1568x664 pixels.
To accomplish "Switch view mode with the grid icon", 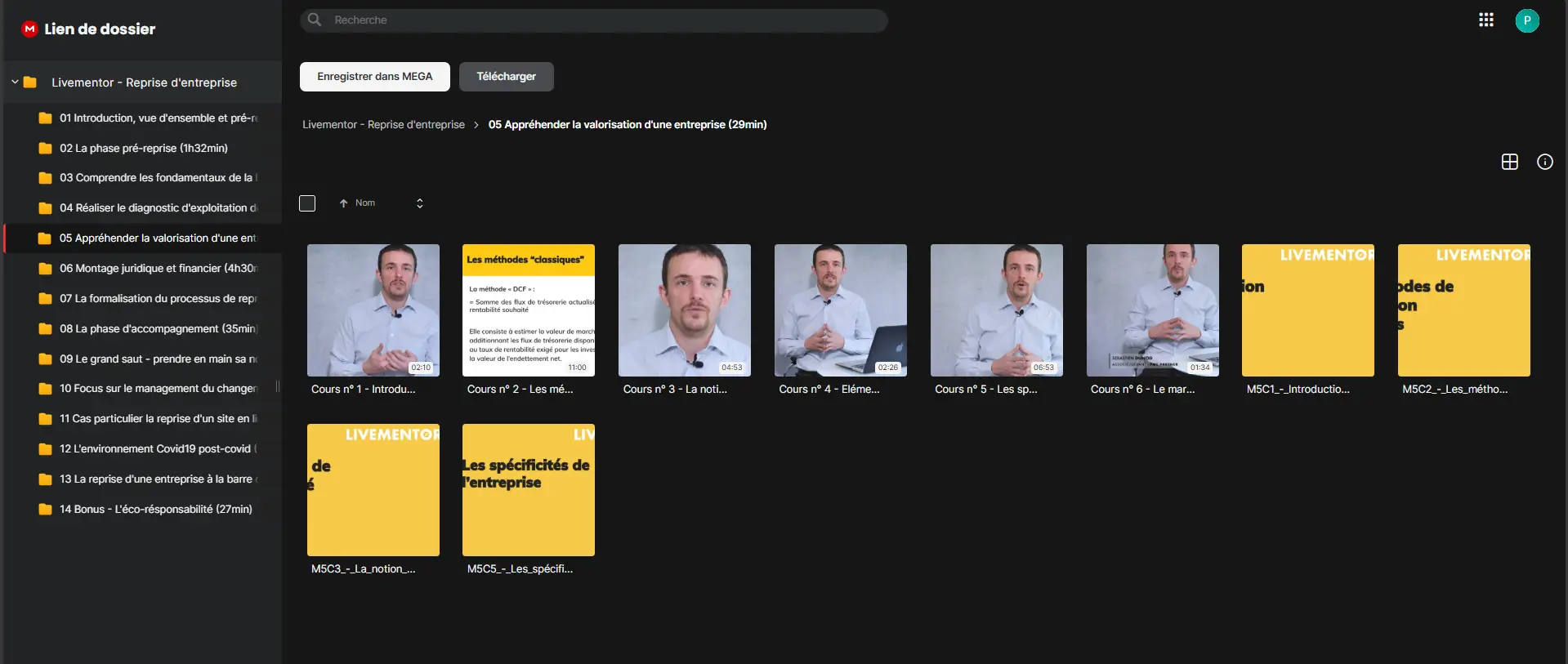I will point(1510,162).
